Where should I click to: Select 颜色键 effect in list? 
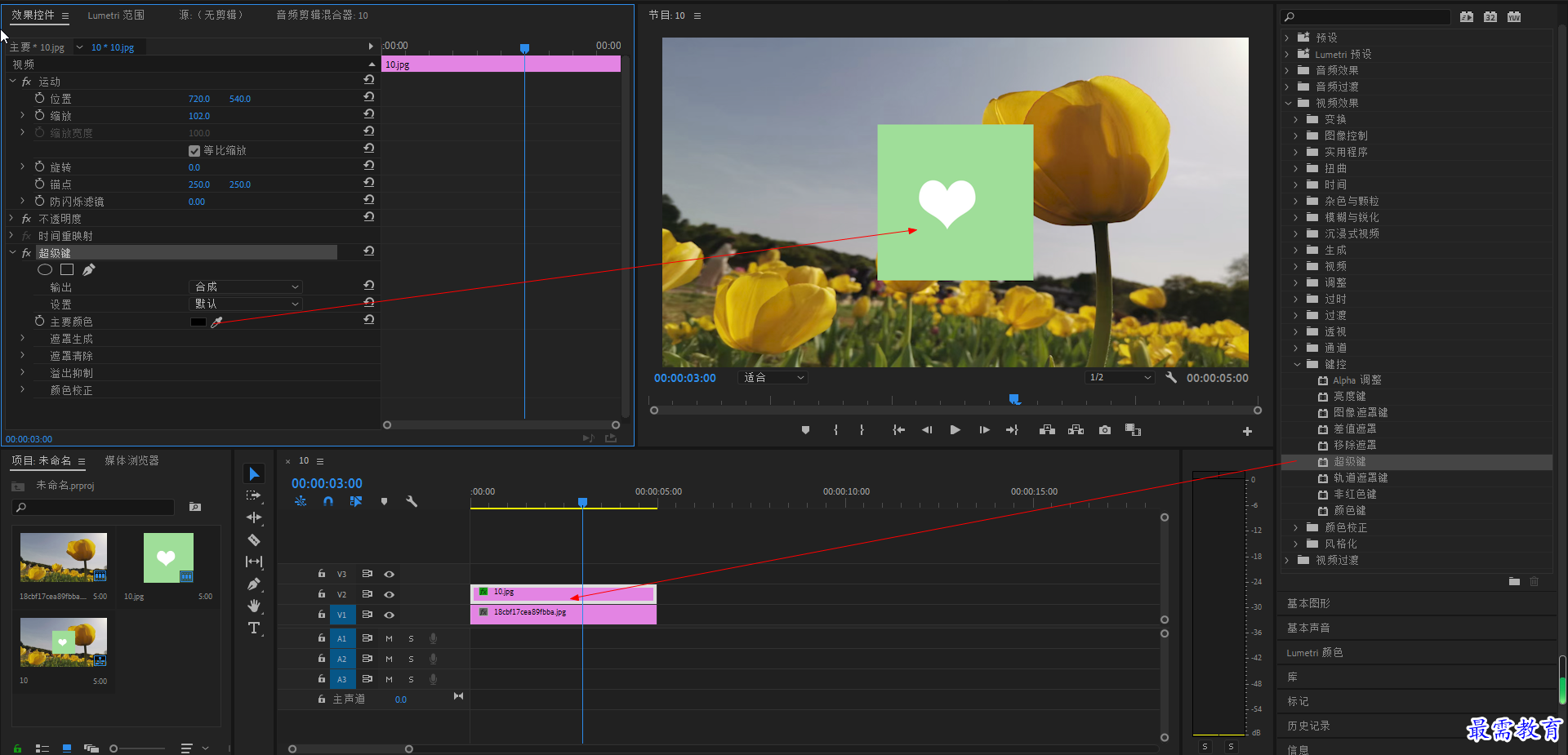[1349, 510]
